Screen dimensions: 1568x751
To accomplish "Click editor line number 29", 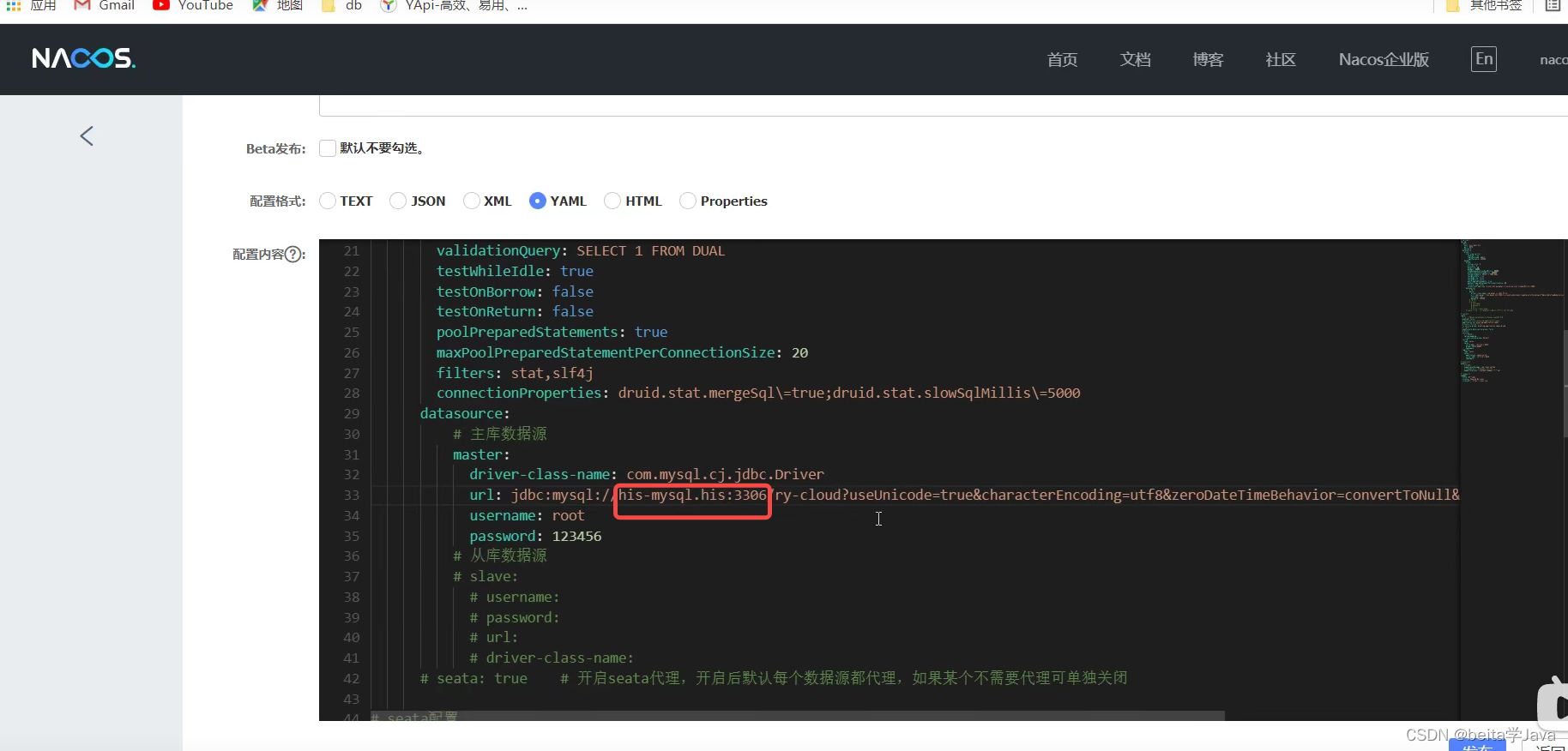I will coord(352,413).
